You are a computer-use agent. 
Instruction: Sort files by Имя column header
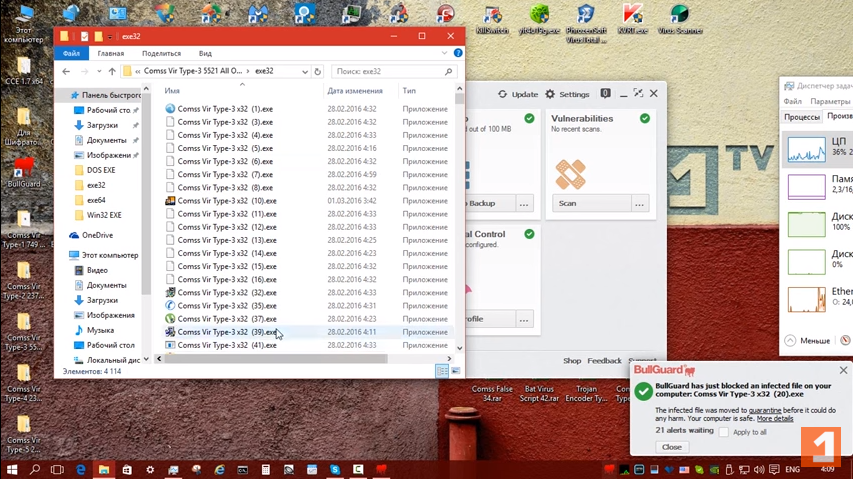pyautogui.click(x=172, y=91)
